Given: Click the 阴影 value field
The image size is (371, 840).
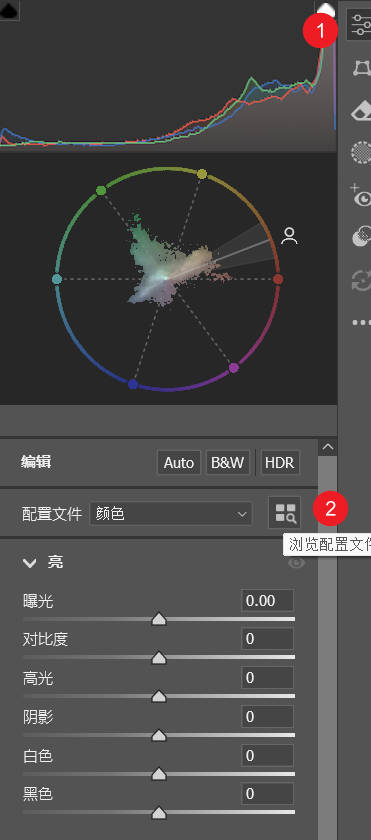Looking at the screenshot, I should pyautogui.click(x=267, y=717).
